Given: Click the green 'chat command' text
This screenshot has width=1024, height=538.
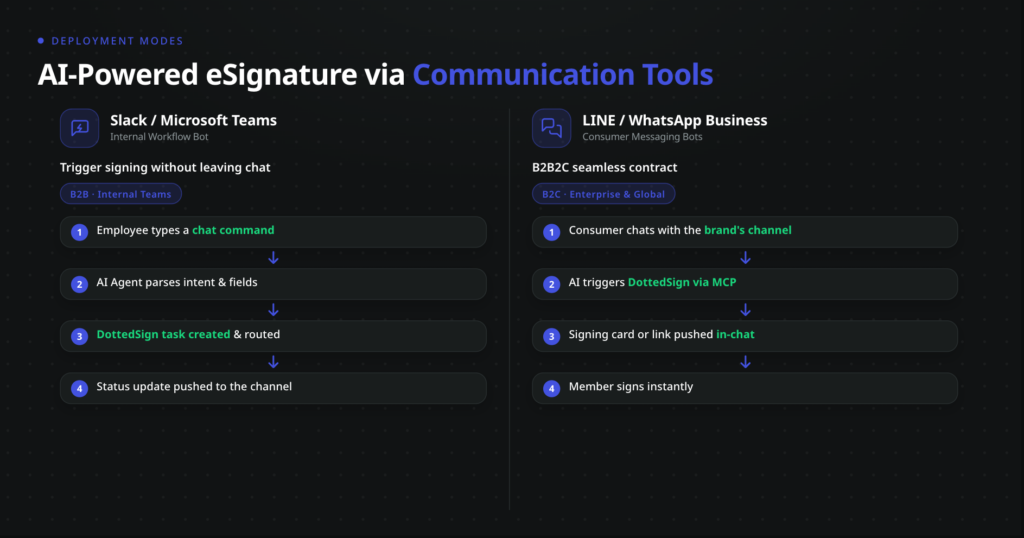Looking at the screenshot, I should 233,230.
